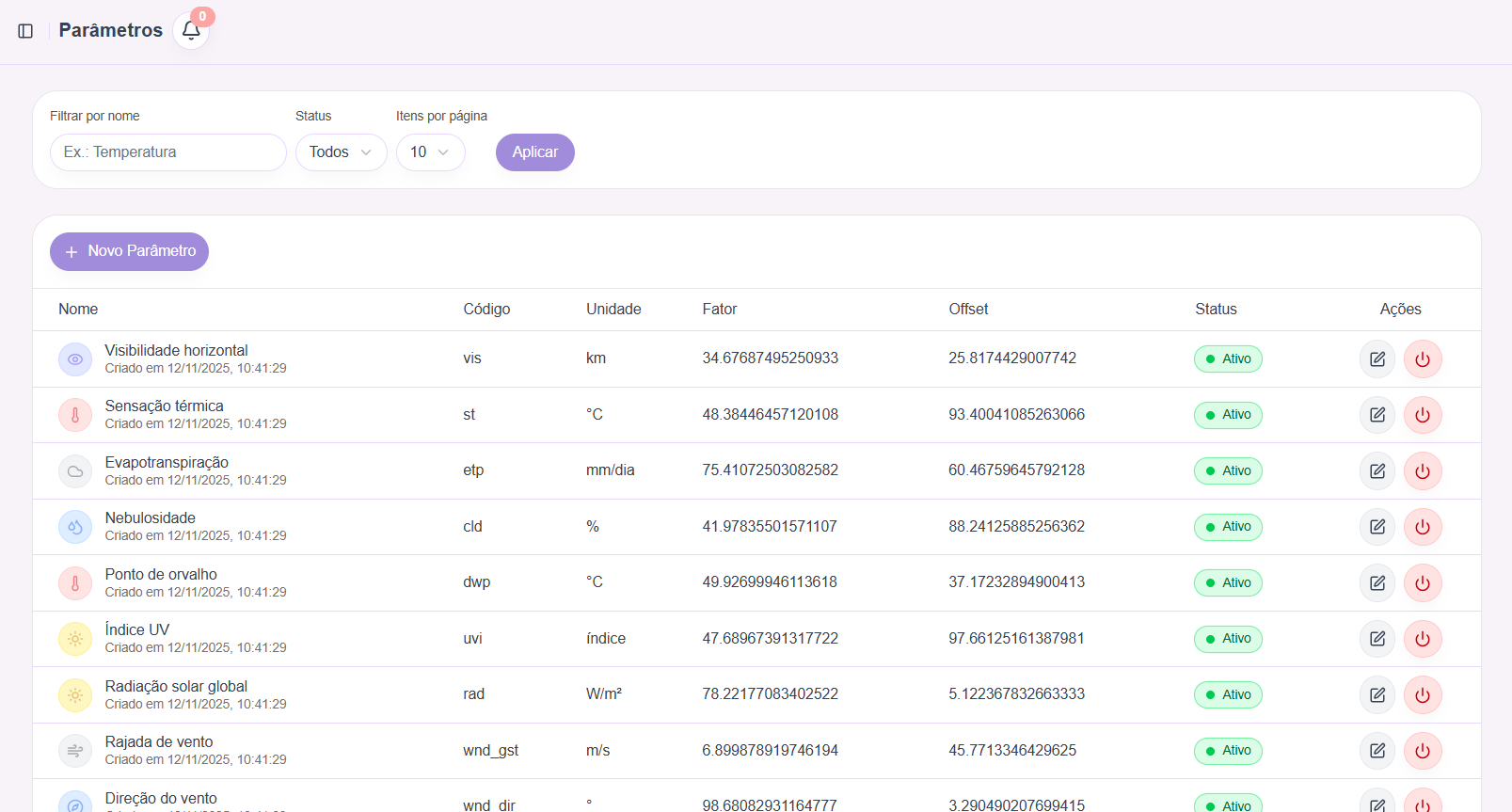Edit the Índice UV parameter
This screenshot has width=1512, height=812.
pos(1377,639)
